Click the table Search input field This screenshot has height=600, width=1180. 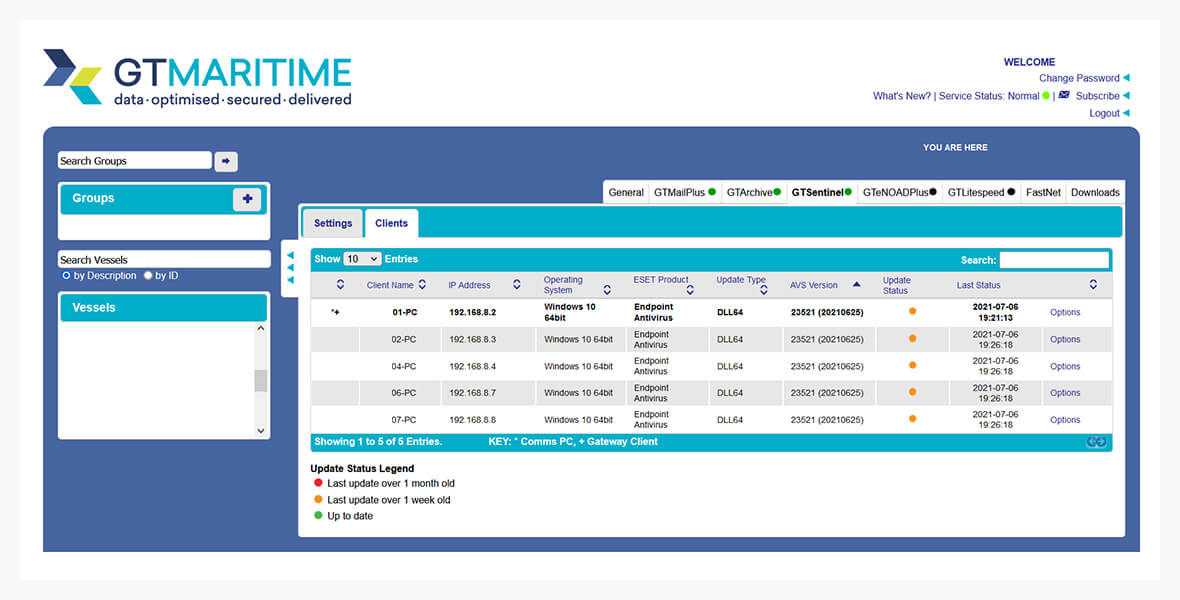click(x=1054, y=260)
